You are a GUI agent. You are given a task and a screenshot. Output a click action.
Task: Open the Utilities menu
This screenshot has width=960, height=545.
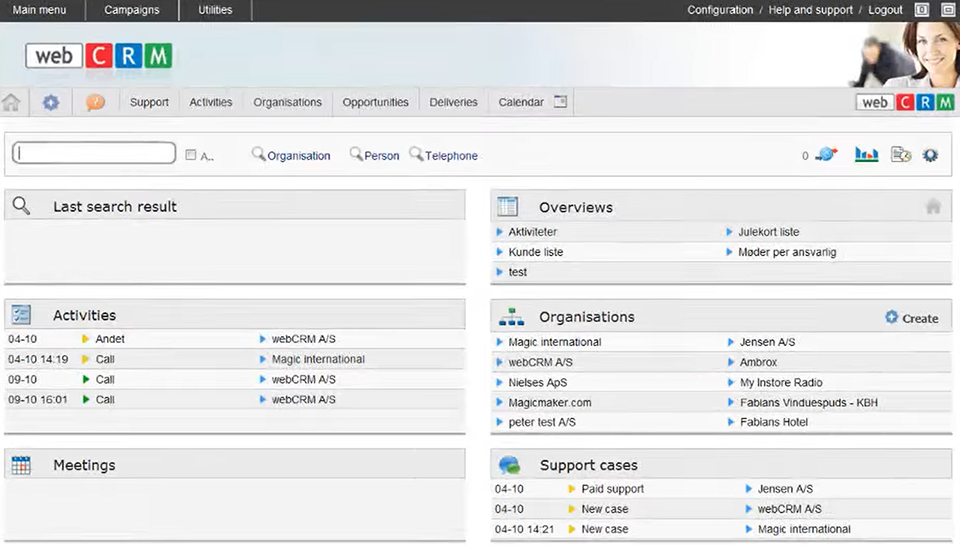pos(215,10)
